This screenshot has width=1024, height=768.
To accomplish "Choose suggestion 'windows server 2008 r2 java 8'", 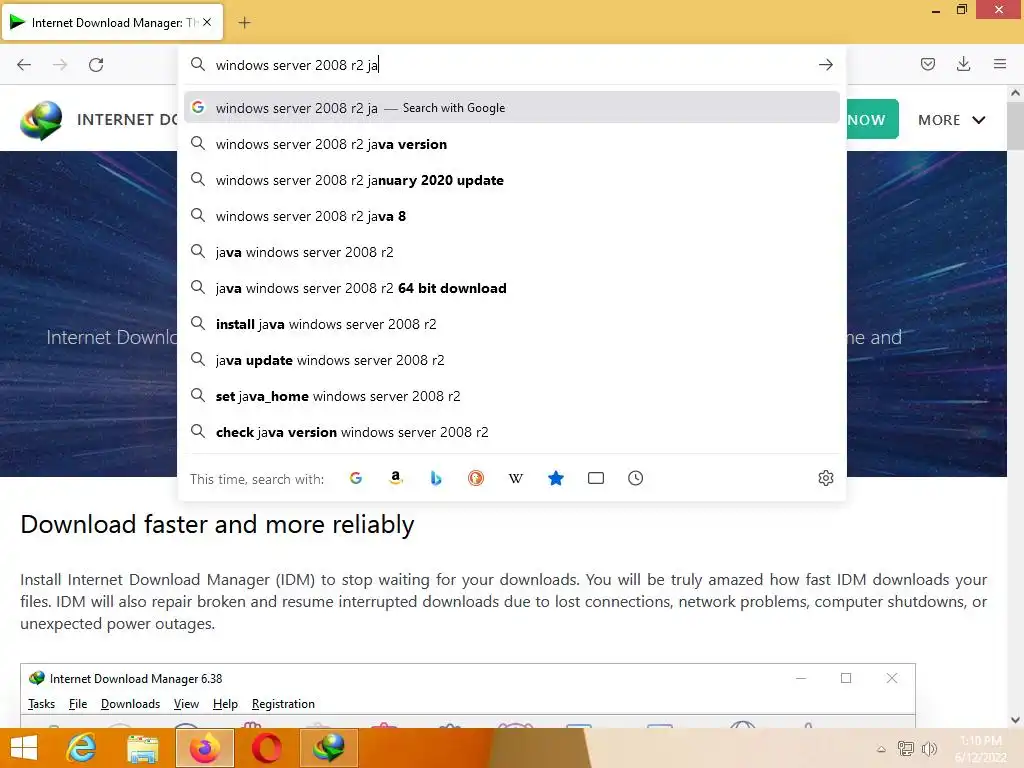I will pyautogui.click(x=512, y=216).
